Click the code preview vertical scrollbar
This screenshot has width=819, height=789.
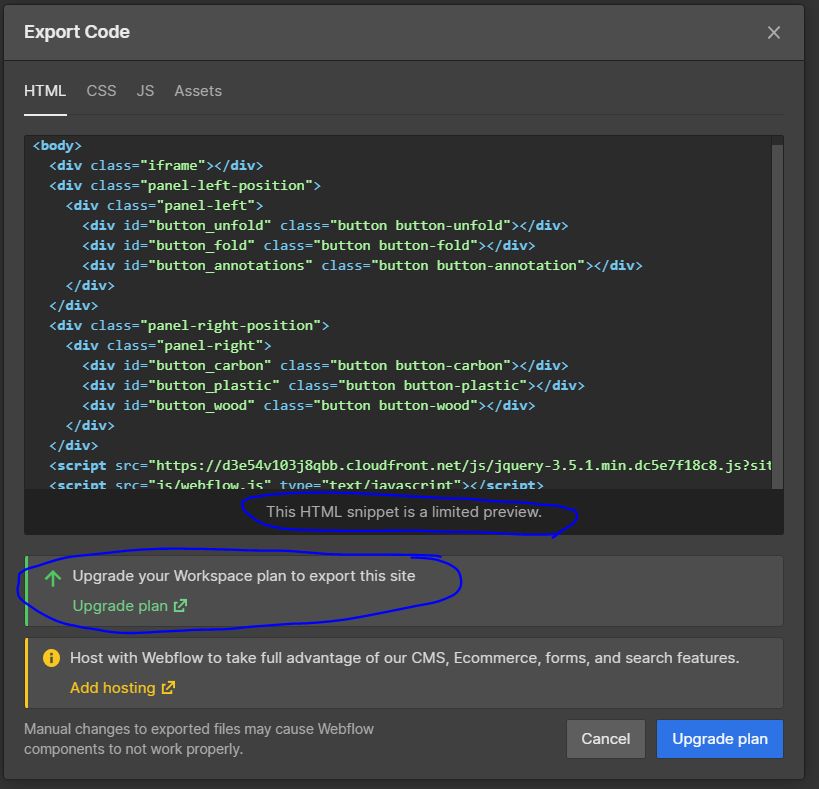[777, 316]
